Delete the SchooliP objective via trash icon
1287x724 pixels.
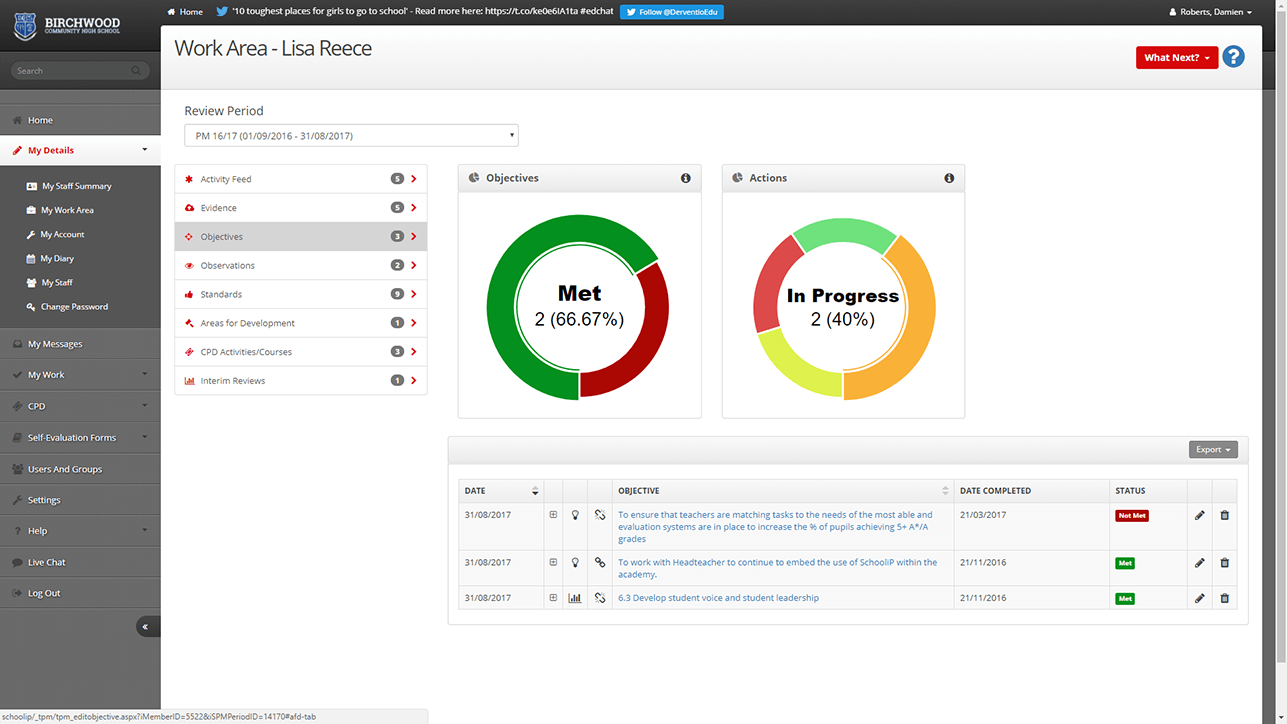pos(1224,563)
